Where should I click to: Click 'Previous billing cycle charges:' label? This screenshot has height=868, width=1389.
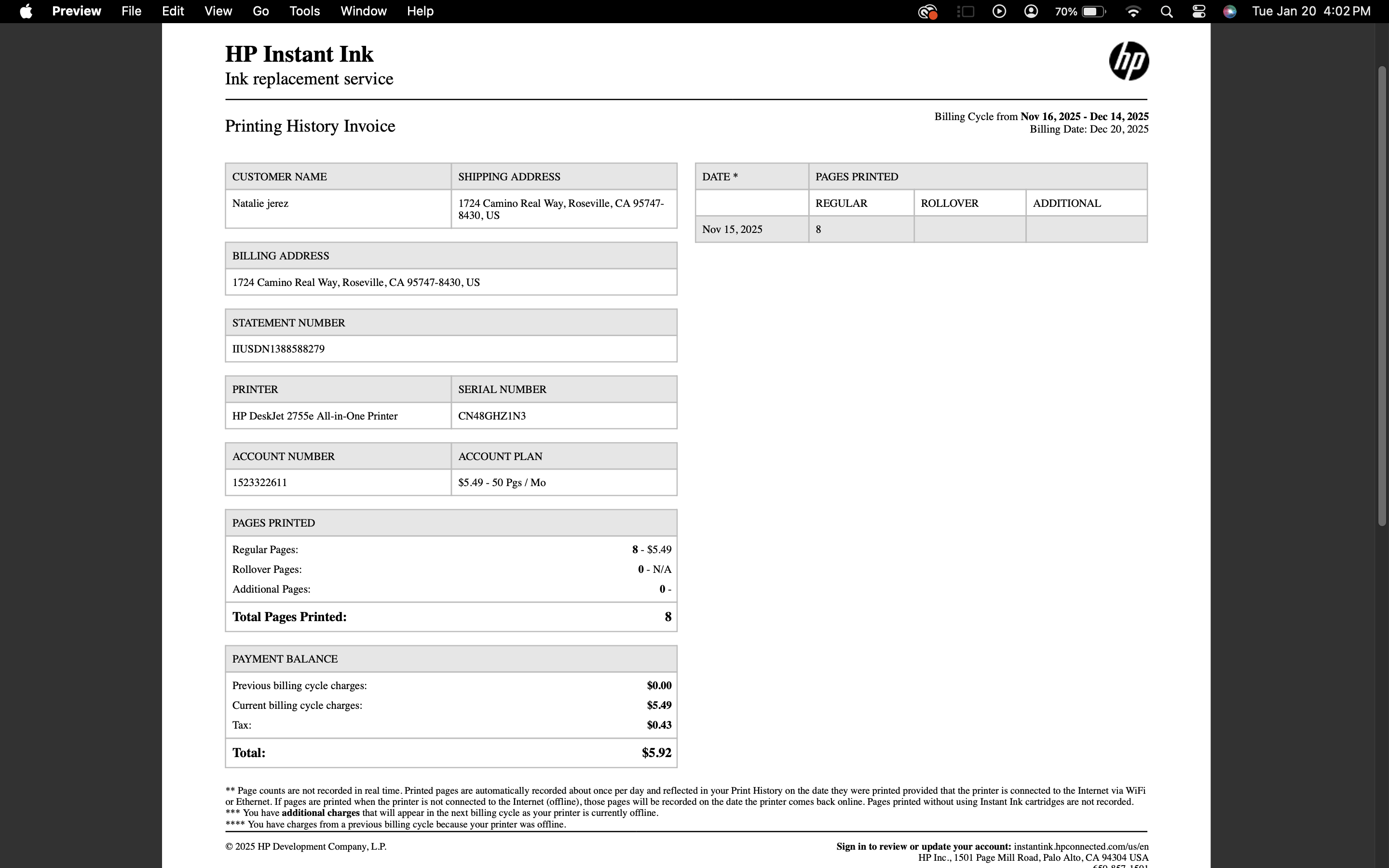[300, 685]
